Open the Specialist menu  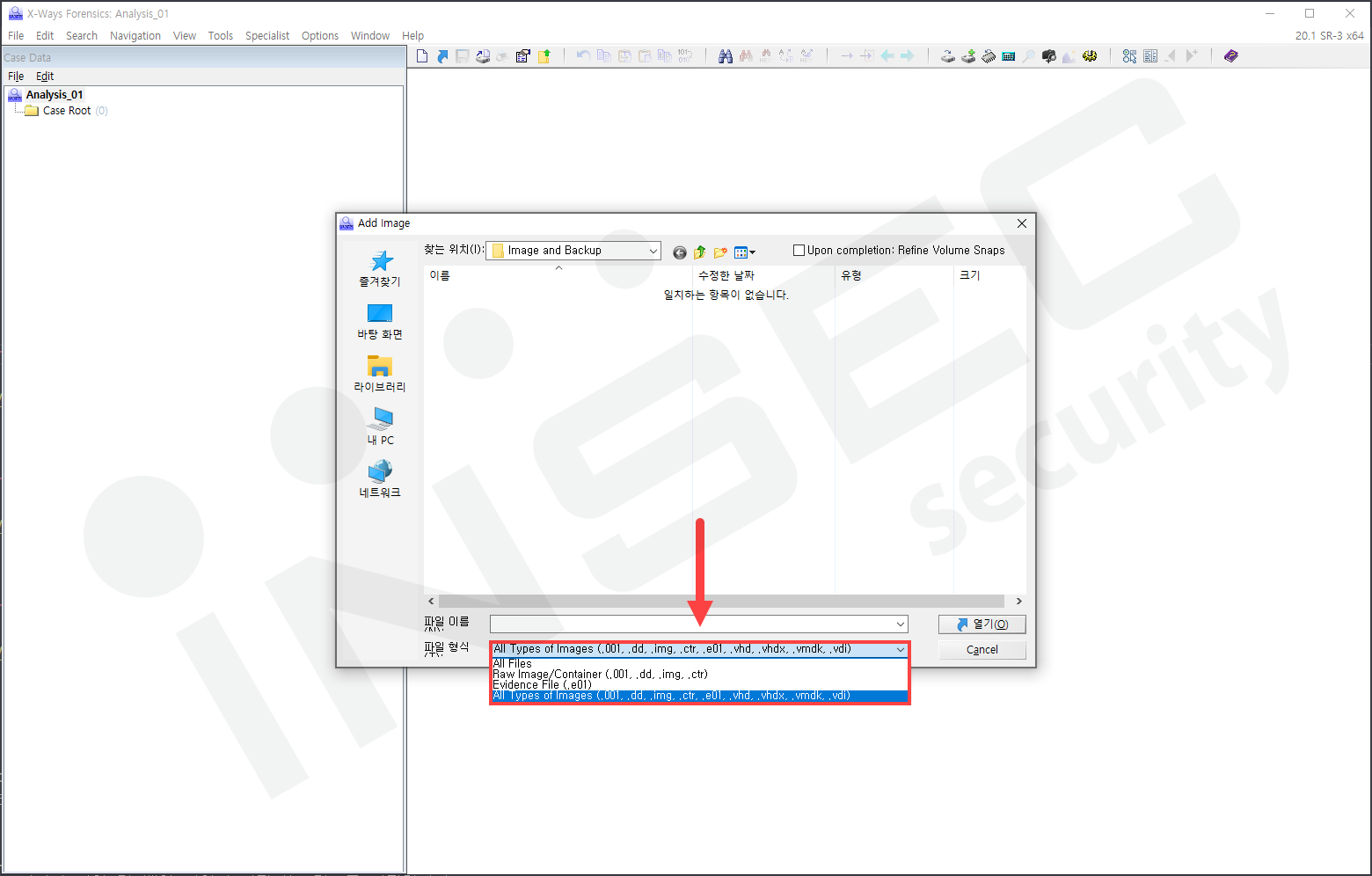267,36
